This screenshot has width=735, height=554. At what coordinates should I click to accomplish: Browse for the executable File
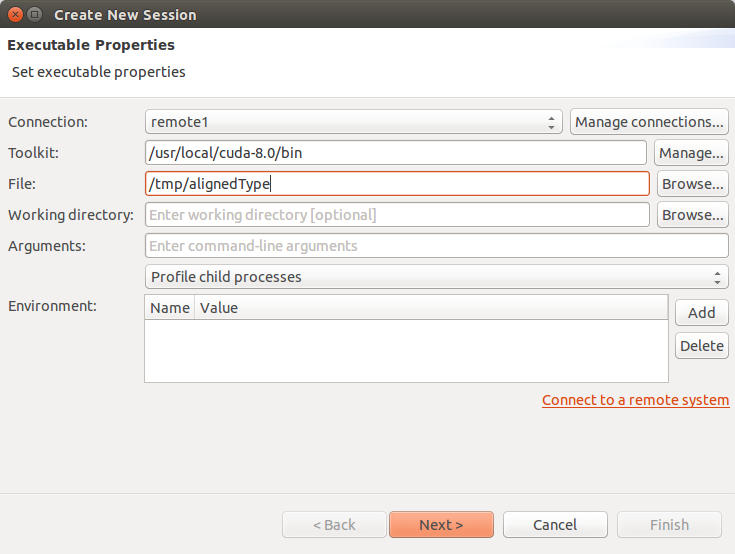(692, 184)
